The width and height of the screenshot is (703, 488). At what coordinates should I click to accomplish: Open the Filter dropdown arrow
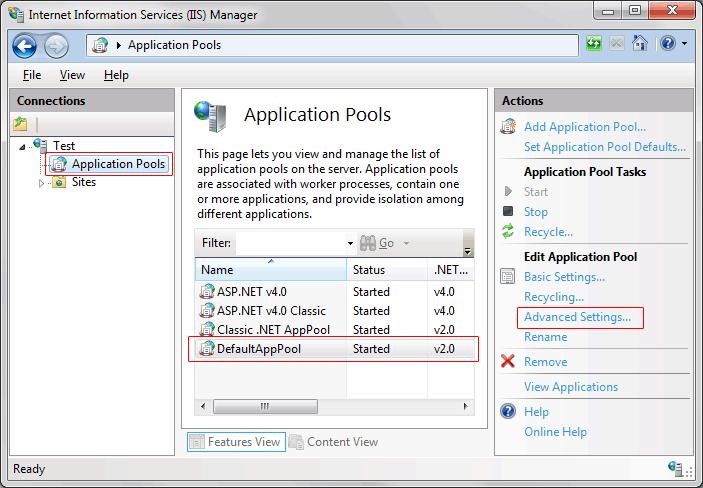click(x=350, y=243)
